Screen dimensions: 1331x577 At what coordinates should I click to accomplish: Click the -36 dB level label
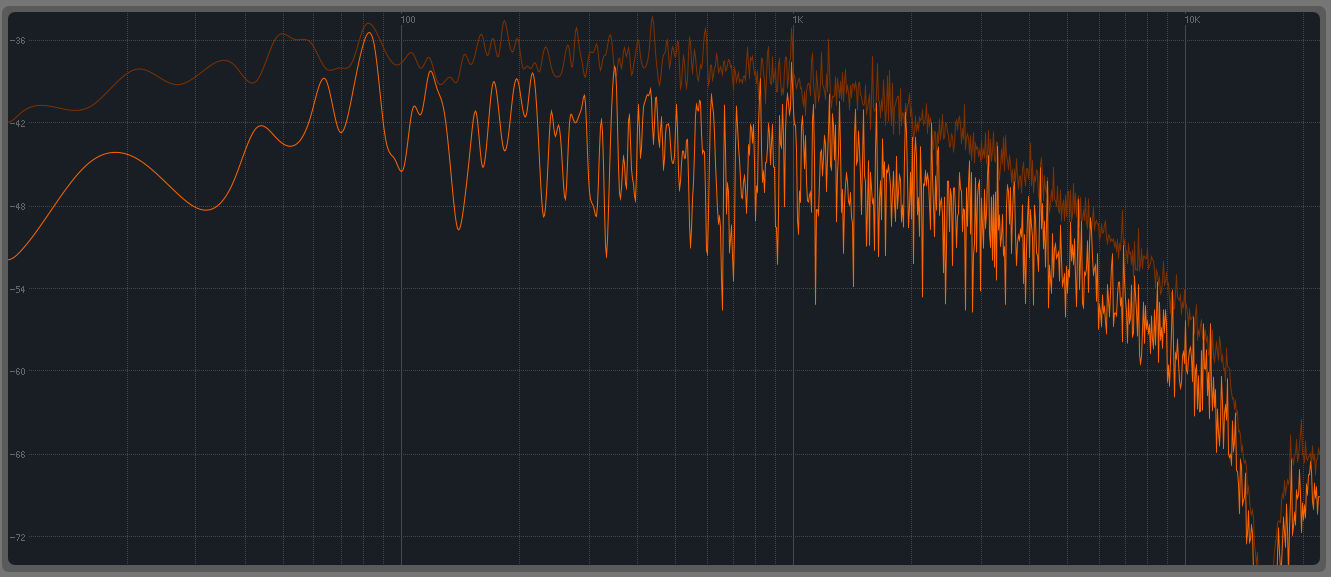[19, 41]
